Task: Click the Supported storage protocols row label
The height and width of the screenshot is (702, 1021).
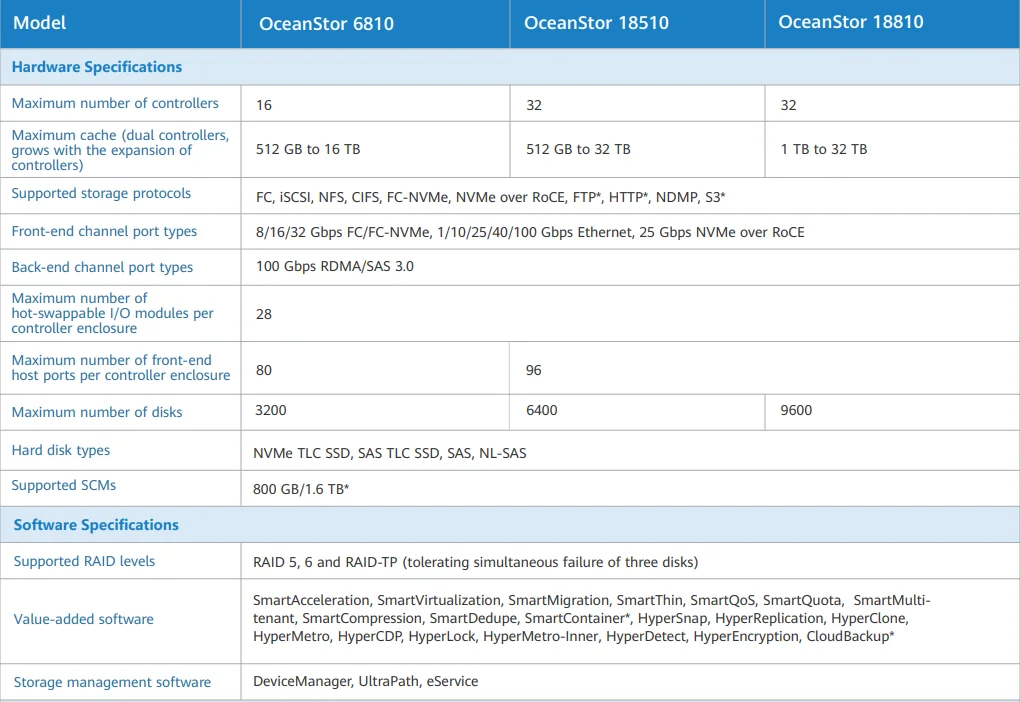Action: (x=101, y=193)
